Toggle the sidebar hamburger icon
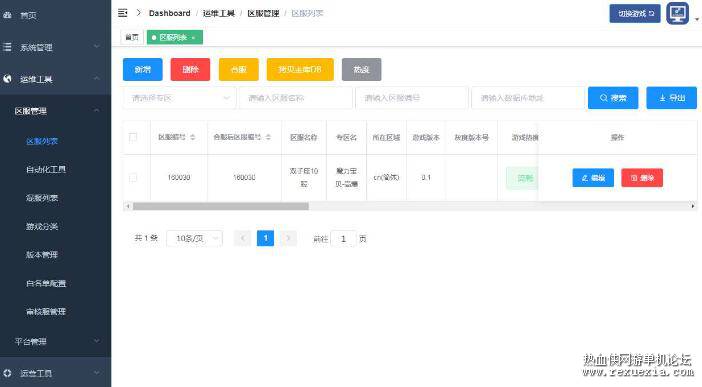702x387 pixels. tap(123, 13)
